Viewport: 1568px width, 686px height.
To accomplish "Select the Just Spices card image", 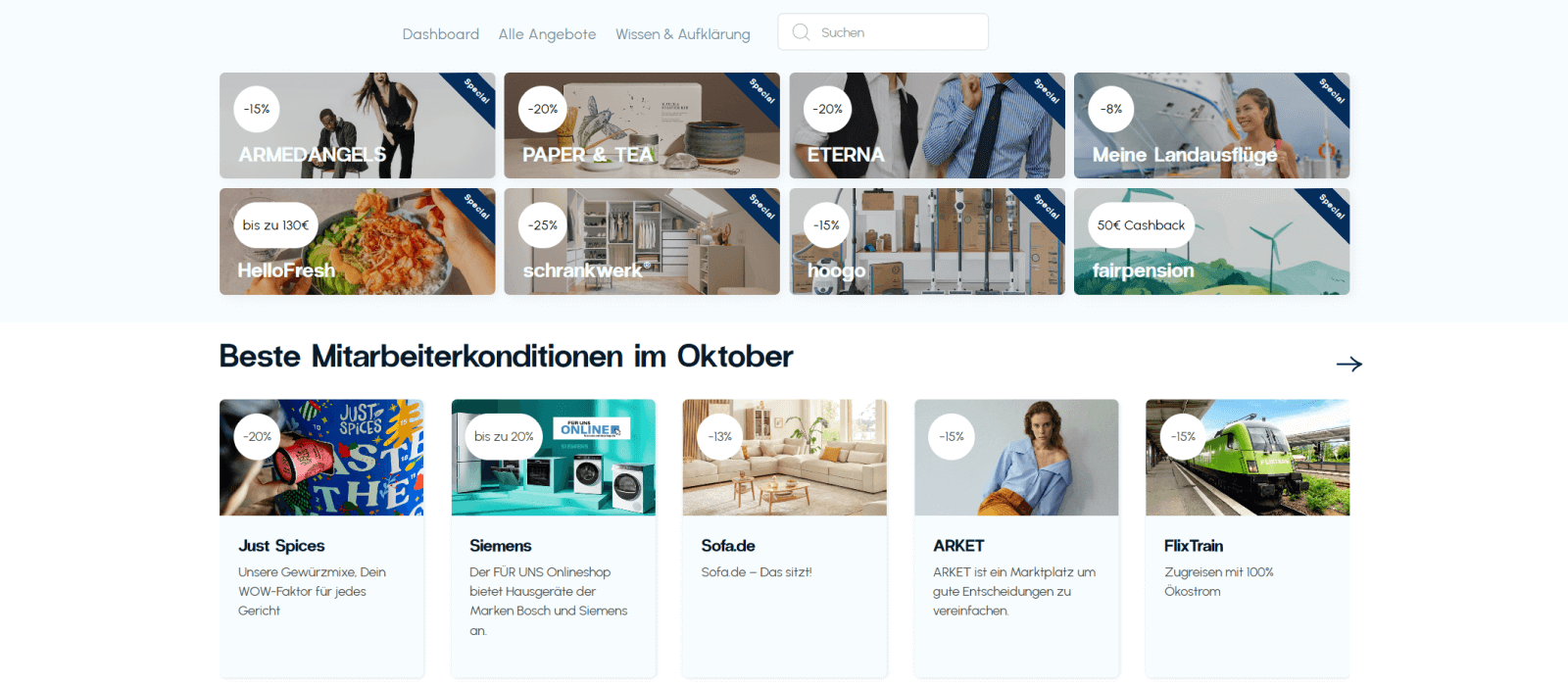I will pyautogui.click(x=321, y=458).
